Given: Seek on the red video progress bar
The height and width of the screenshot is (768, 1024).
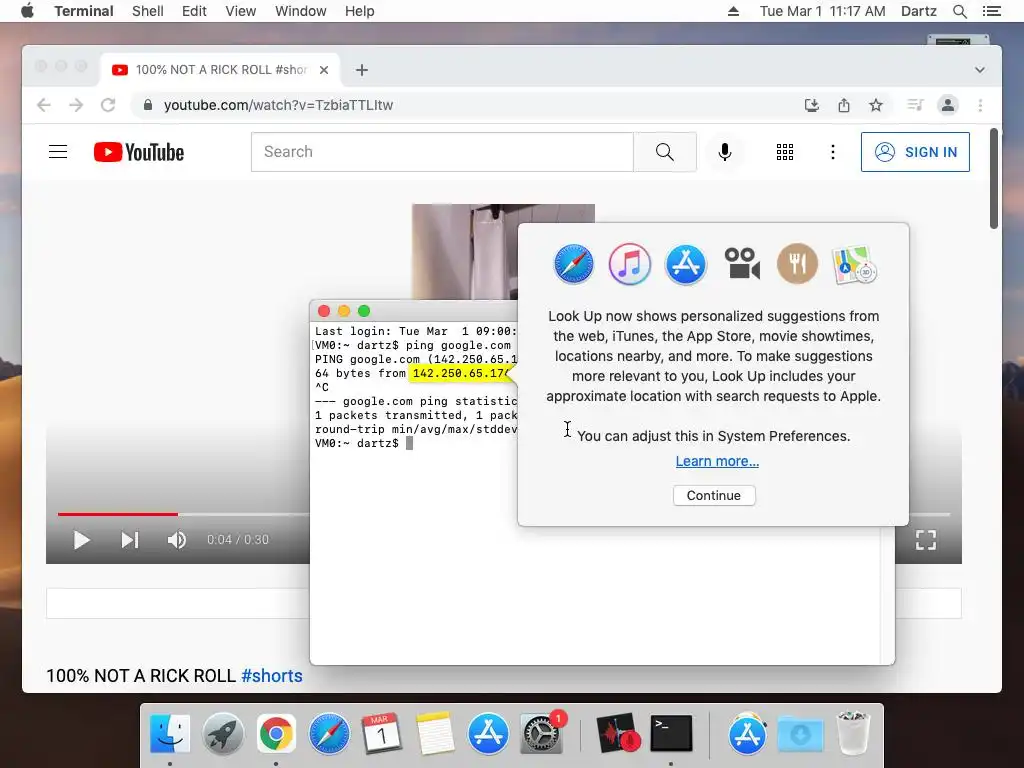Looking at the screenshot, I should 118,515.
